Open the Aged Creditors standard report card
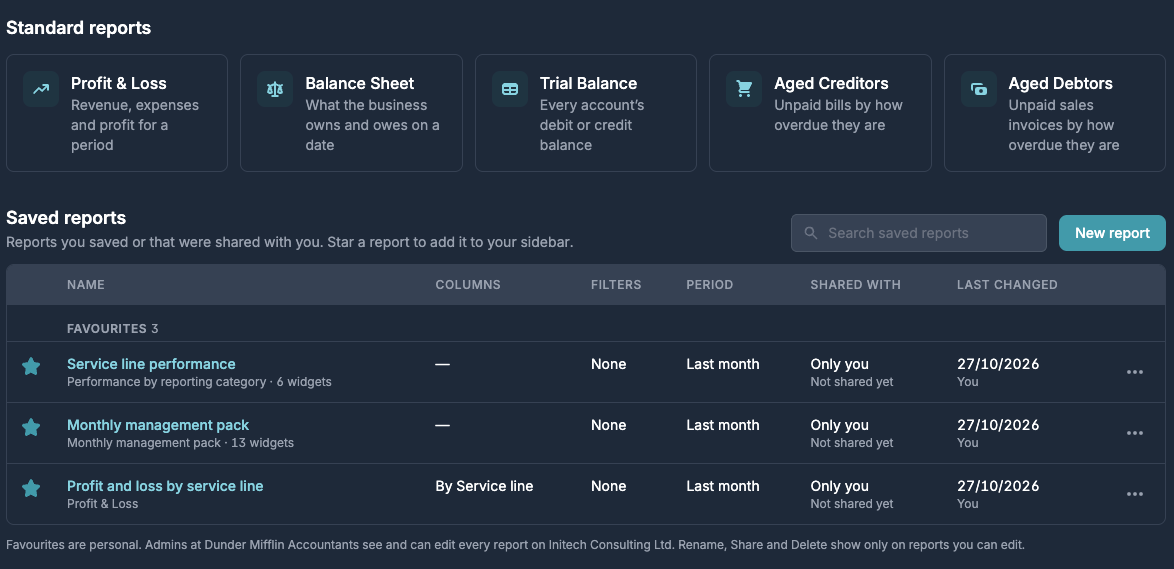The width and height of the screenshot is (1174, 569). [x=820, y=113]
